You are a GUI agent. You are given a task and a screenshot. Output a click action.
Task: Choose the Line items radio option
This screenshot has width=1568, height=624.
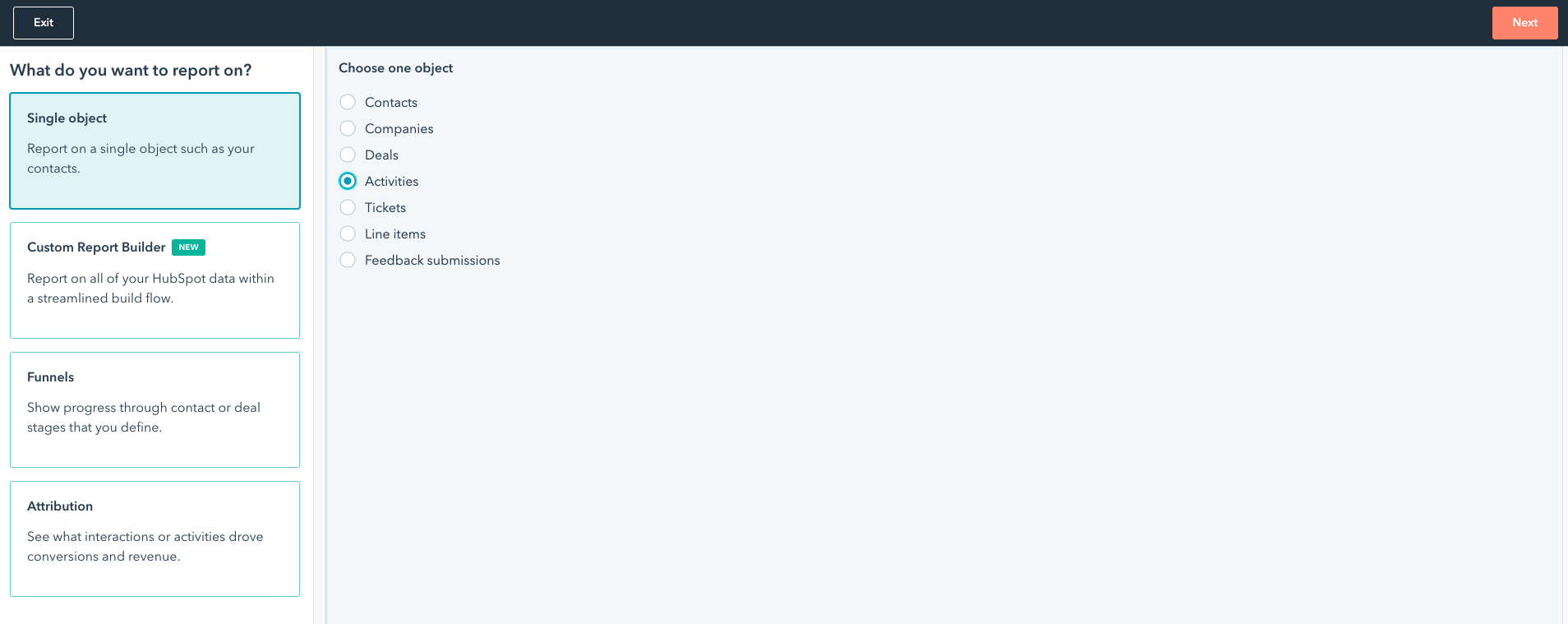point(348,233)
